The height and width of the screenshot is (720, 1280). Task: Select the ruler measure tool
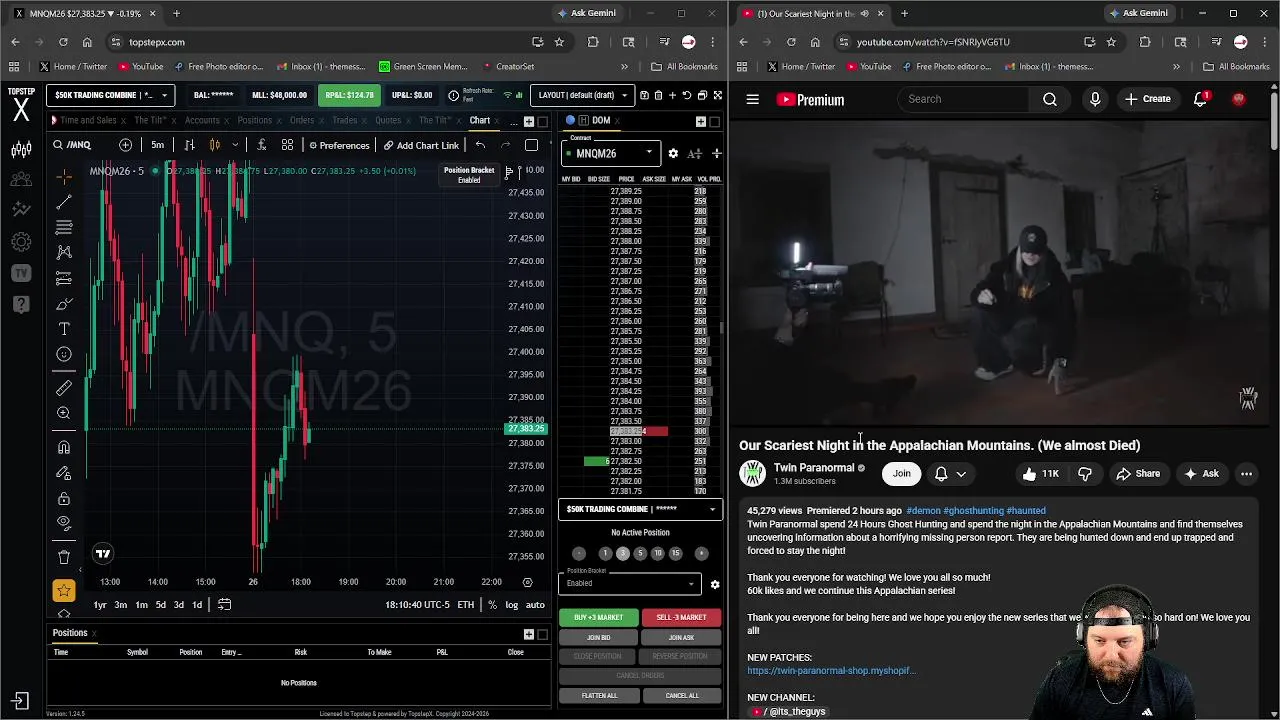[64, 388]
